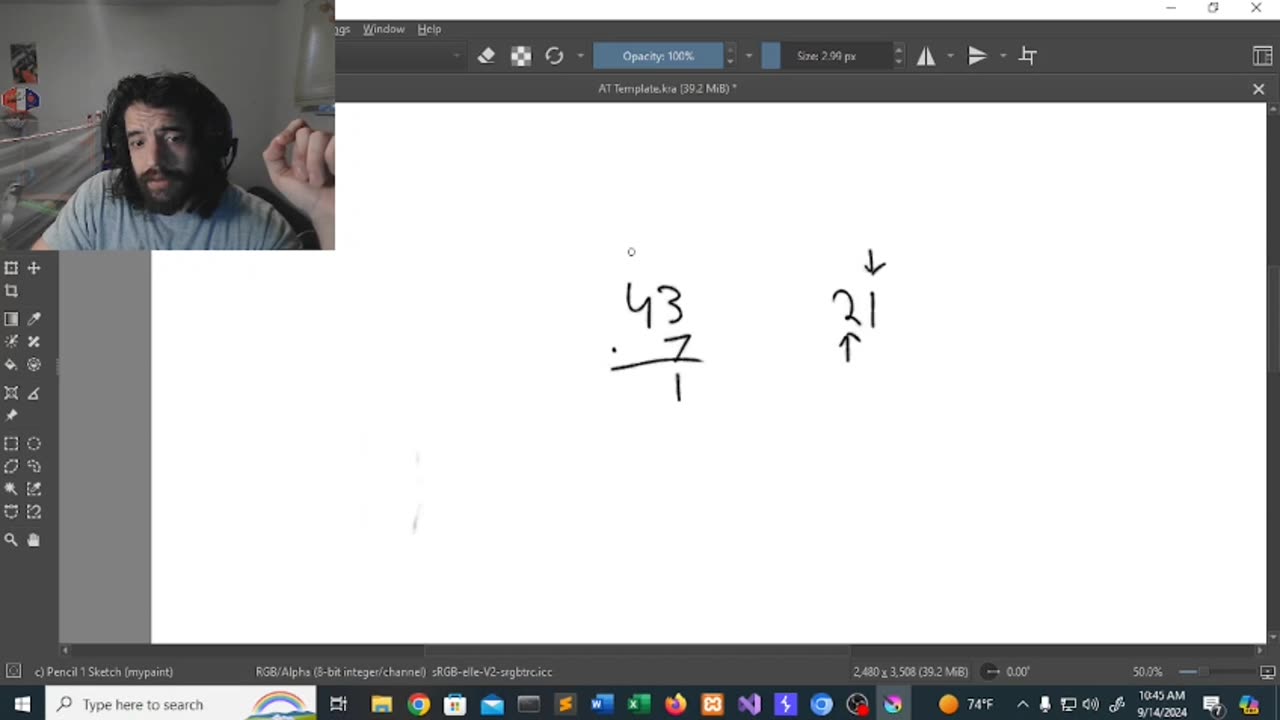Select the Fill bucket tool
Image resolution: width=1280 pixels, height=720 pixels.
pos(11,365)
